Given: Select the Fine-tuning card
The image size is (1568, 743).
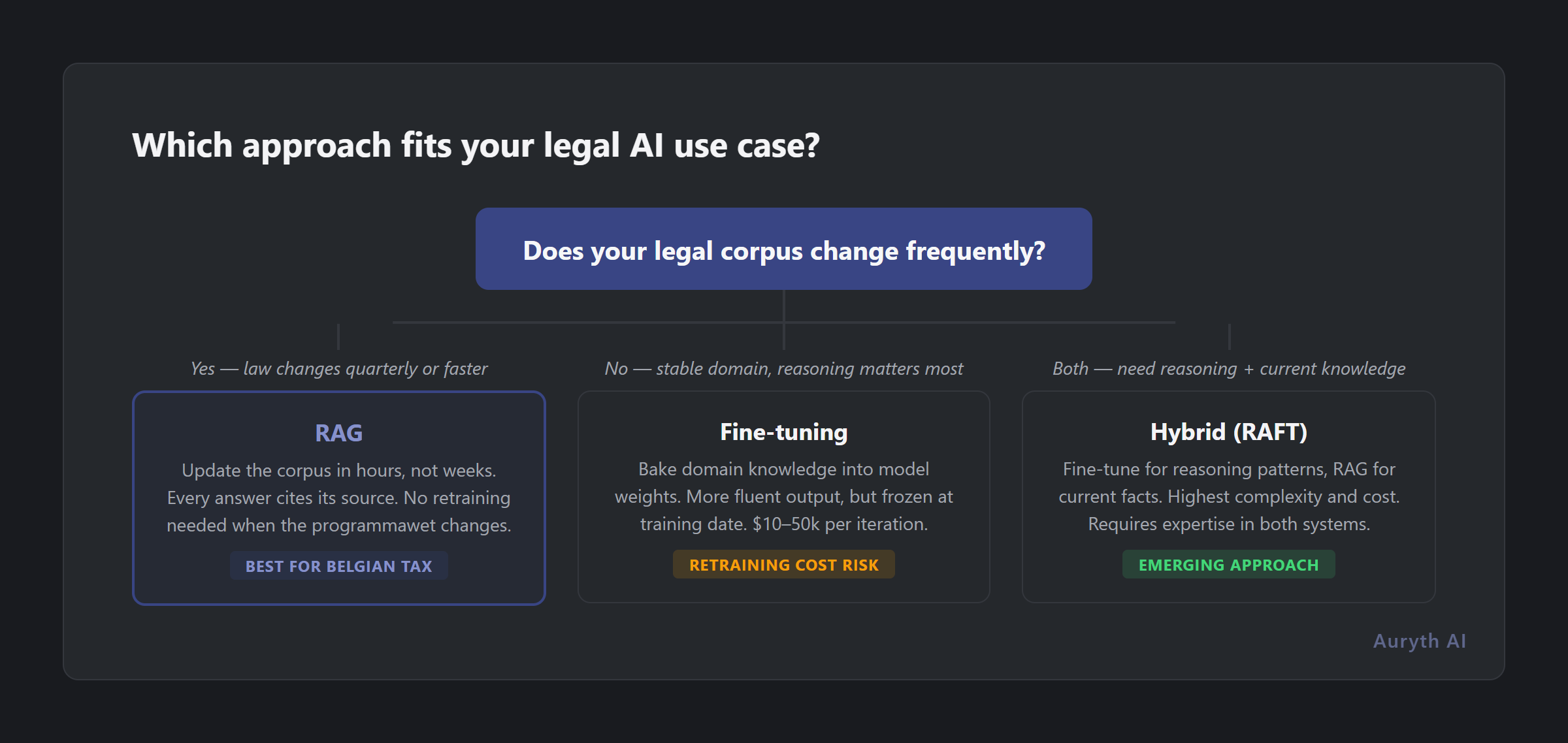Looking at the screenshot, I should coord(783,496).
